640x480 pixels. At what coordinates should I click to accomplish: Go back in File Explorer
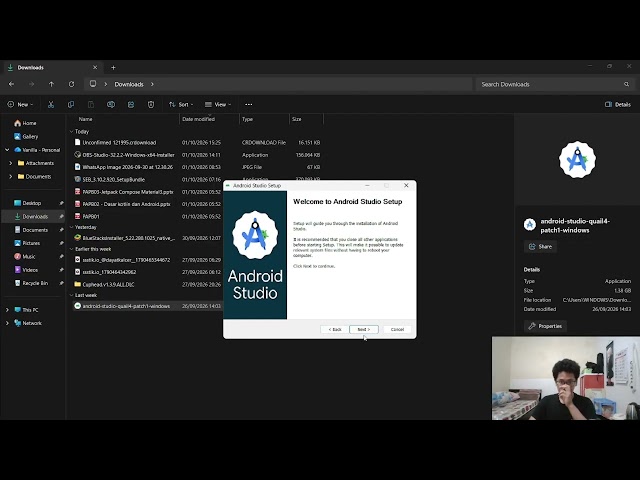point(11,84)
